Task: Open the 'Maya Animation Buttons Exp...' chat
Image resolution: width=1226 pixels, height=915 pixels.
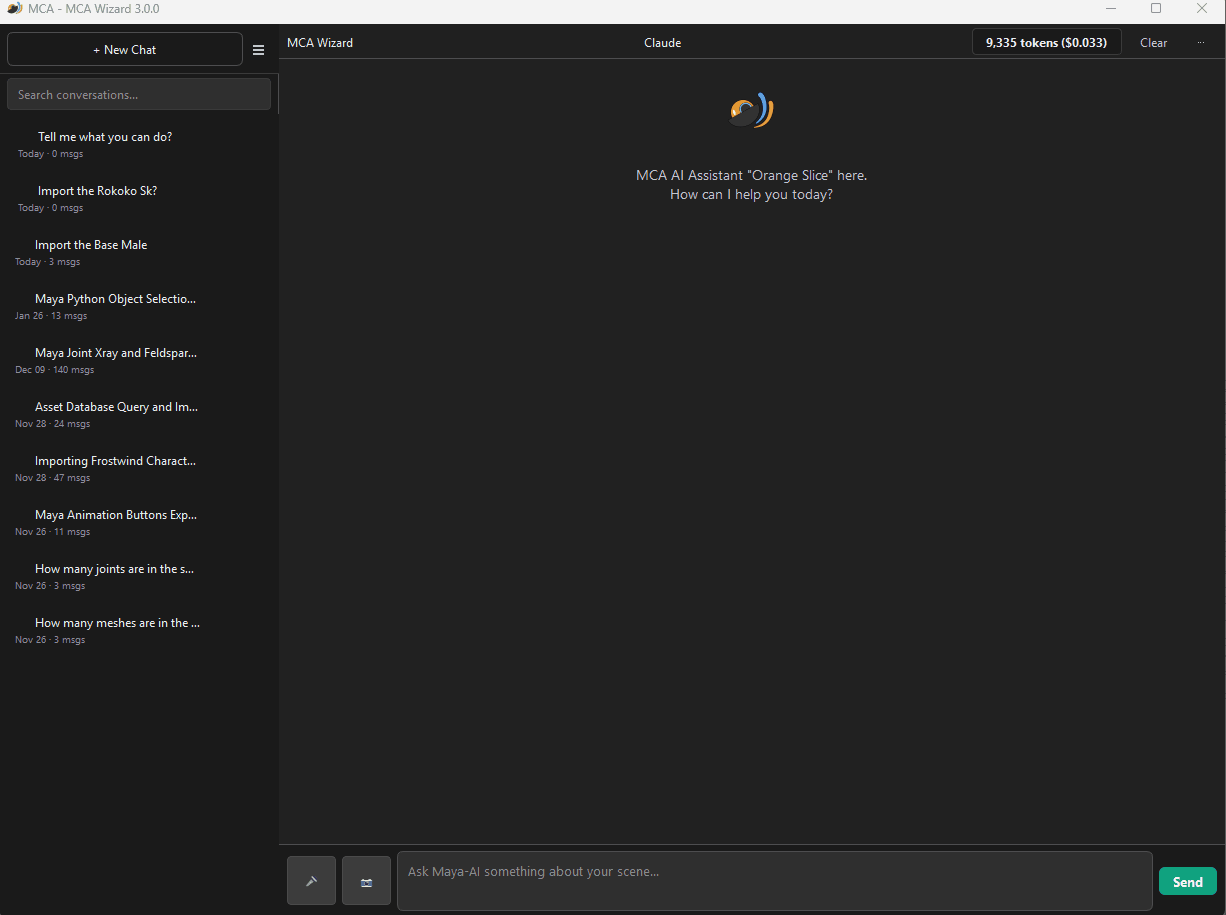Action: (x=139, y=523)
